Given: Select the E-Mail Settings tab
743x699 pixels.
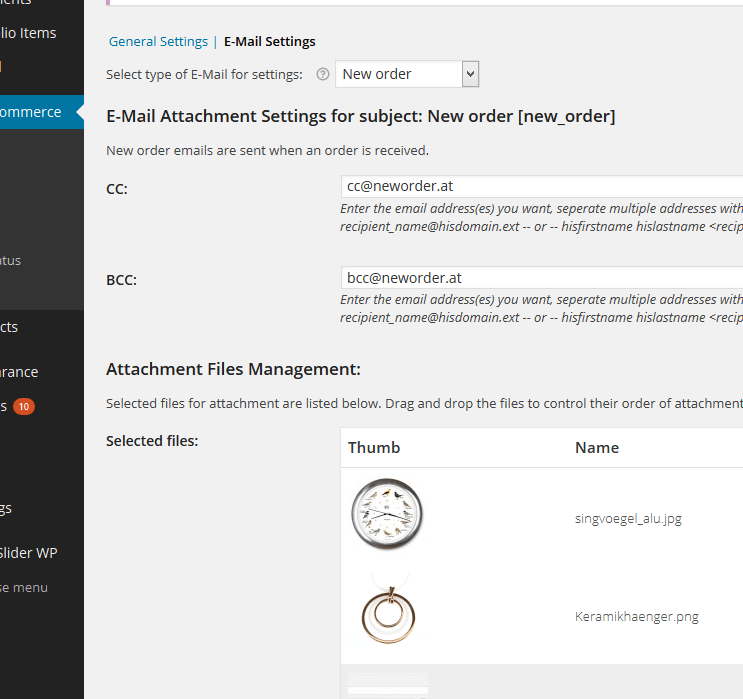Looking at the screenshot, I should pyautogui.click(x=270, y=42).
